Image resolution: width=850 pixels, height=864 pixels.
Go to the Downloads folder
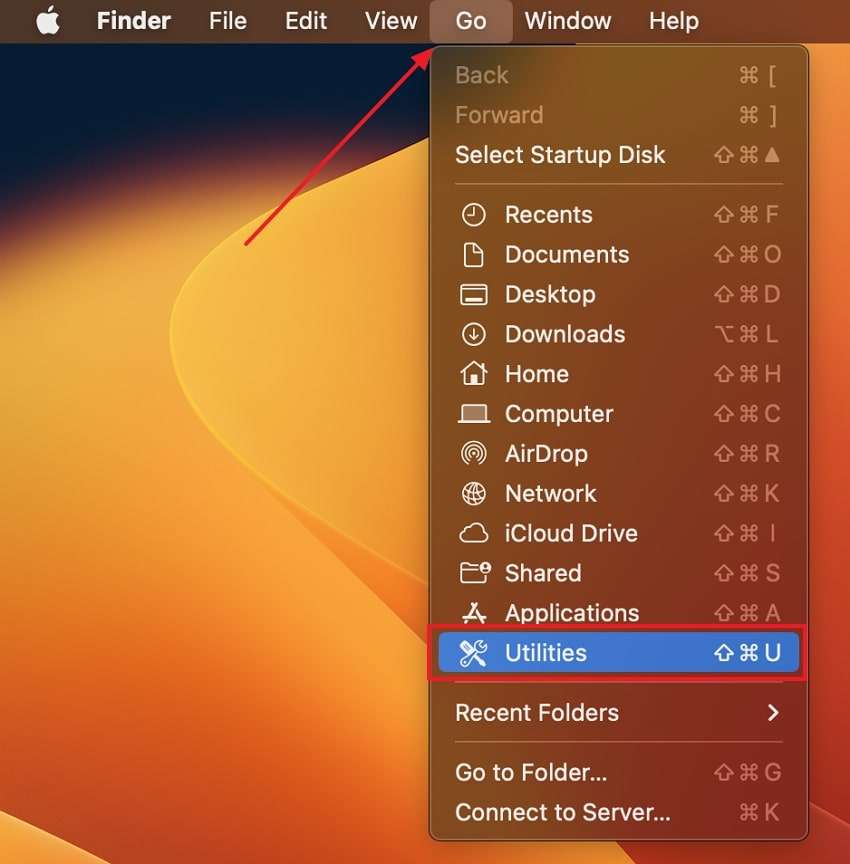[x=618, y=334]
